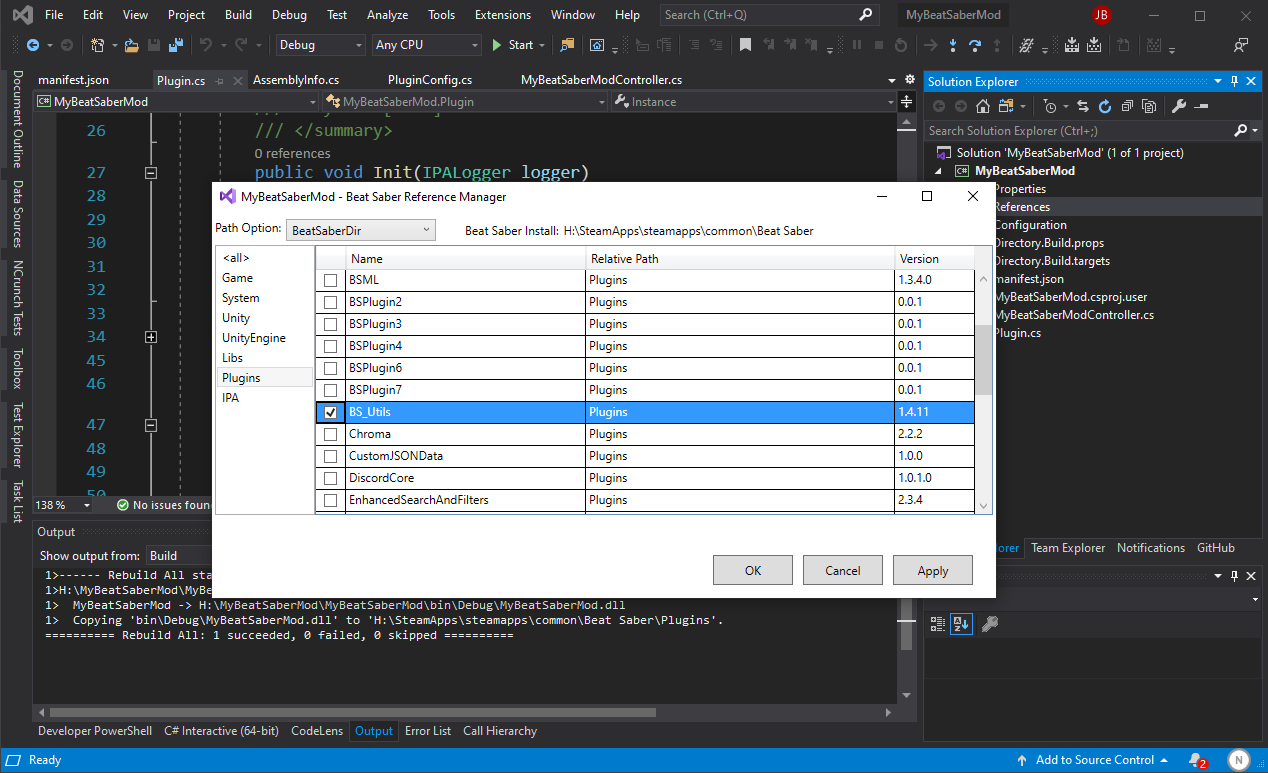Open the Instance member dropdown

tap(753, 101)
